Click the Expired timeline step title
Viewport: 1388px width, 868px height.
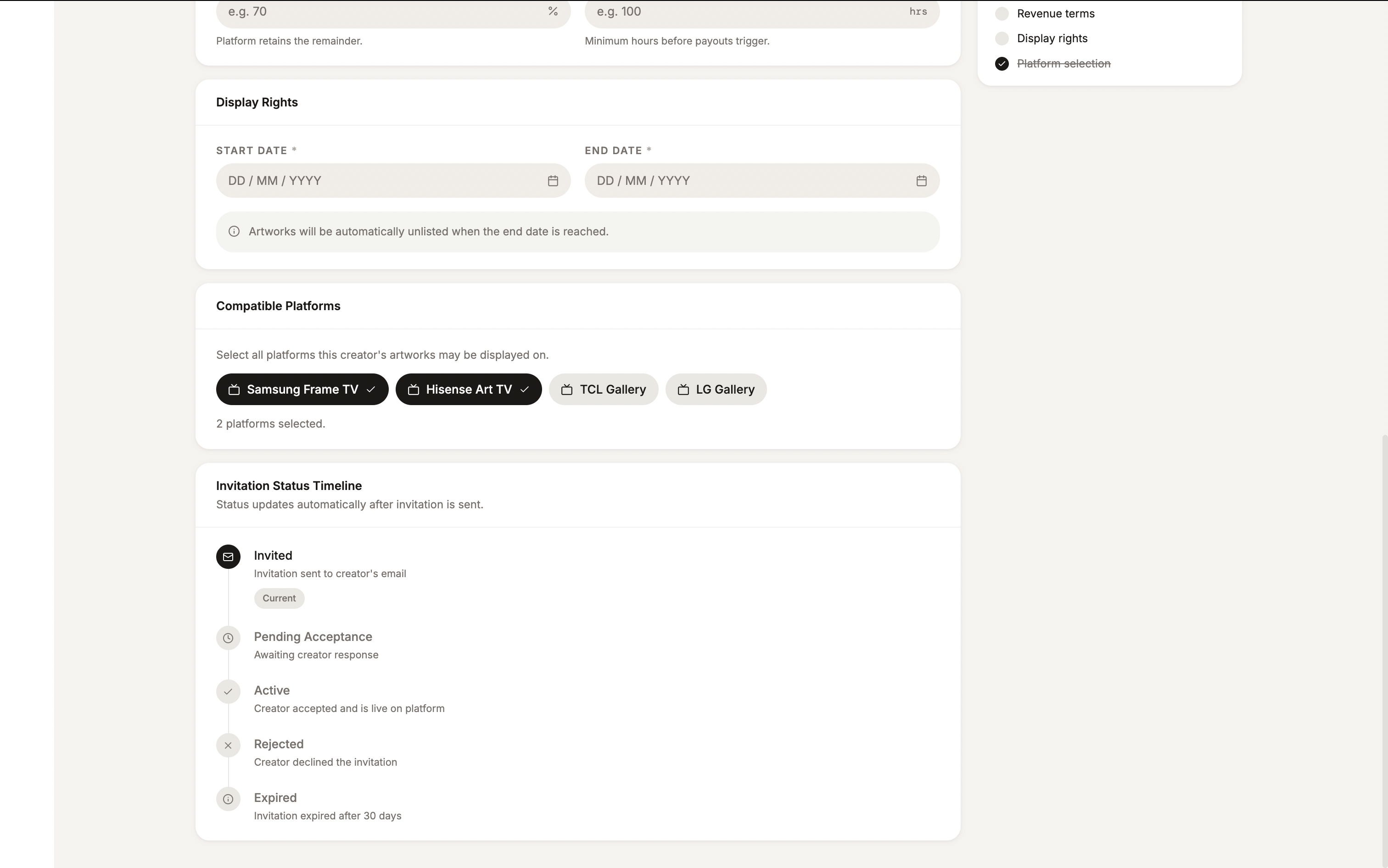tap(275, 798)
